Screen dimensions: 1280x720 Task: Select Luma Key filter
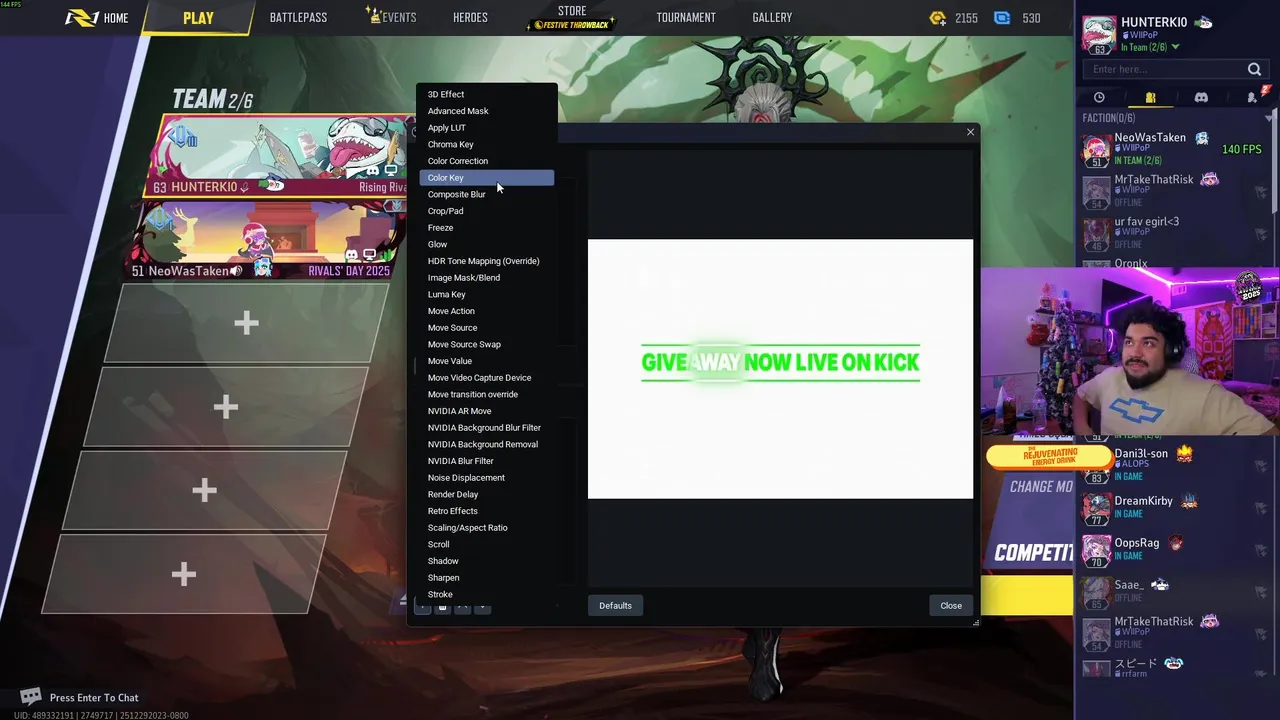[x=486, y=294]
